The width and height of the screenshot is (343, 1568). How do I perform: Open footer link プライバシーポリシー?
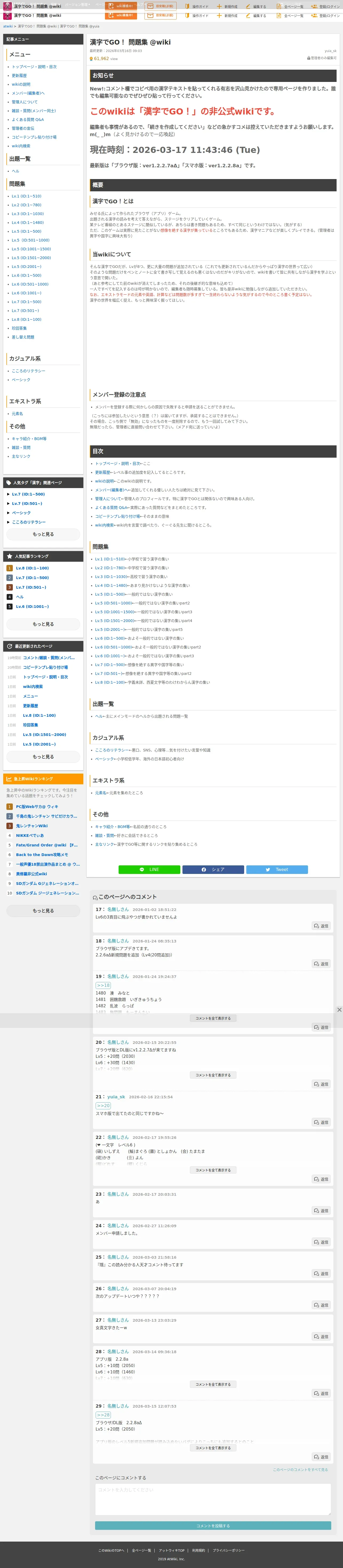click(x=228, y=1550)
